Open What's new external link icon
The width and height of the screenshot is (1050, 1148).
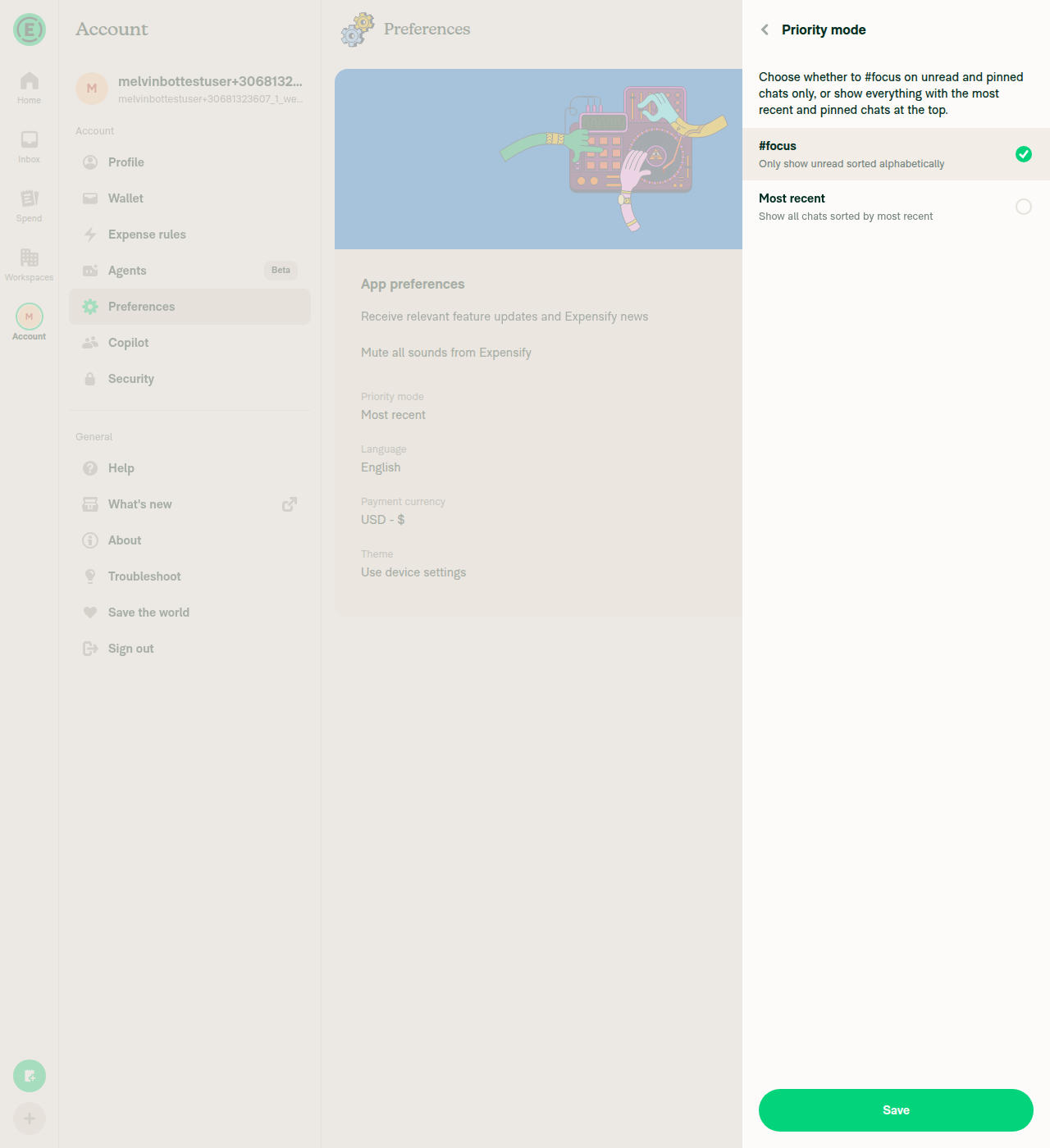pos(290,504)
